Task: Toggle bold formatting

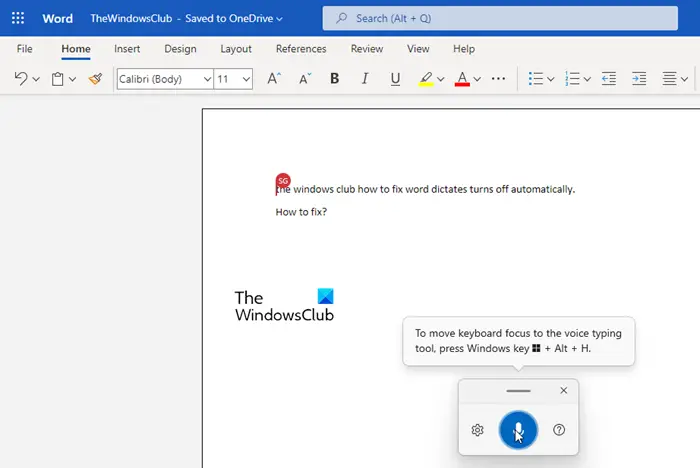Action: pyautogui.click(x=334, y=79)
